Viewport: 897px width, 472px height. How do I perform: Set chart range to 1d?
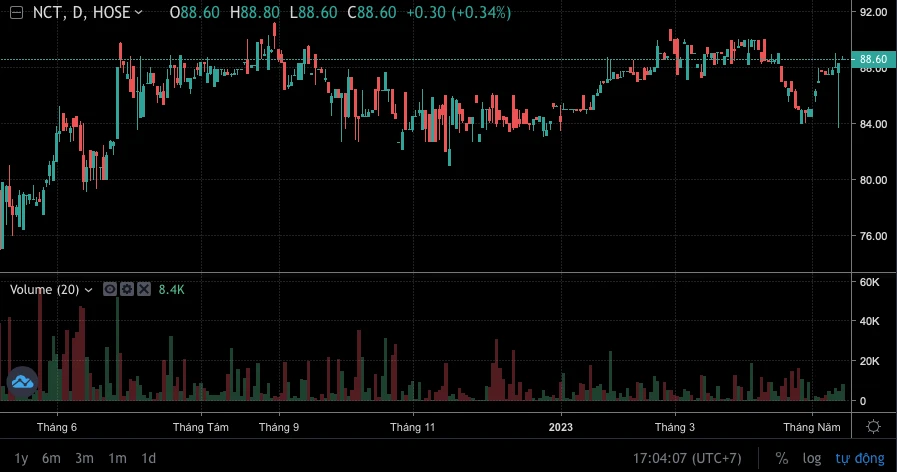(148, 458)
